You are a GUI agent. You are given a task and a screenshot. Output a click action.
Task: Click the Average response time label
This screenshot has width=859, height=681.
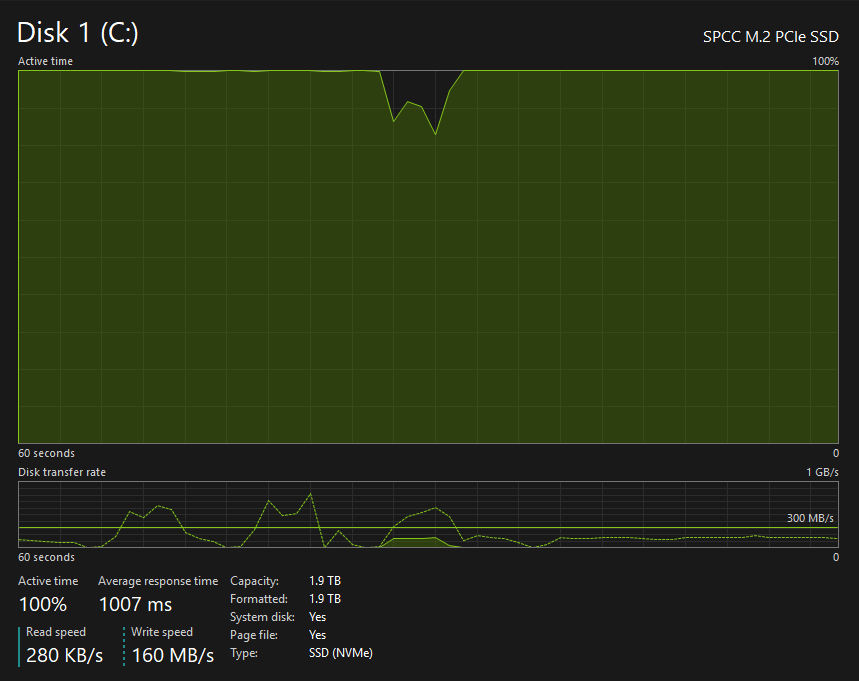pos(157,581)
